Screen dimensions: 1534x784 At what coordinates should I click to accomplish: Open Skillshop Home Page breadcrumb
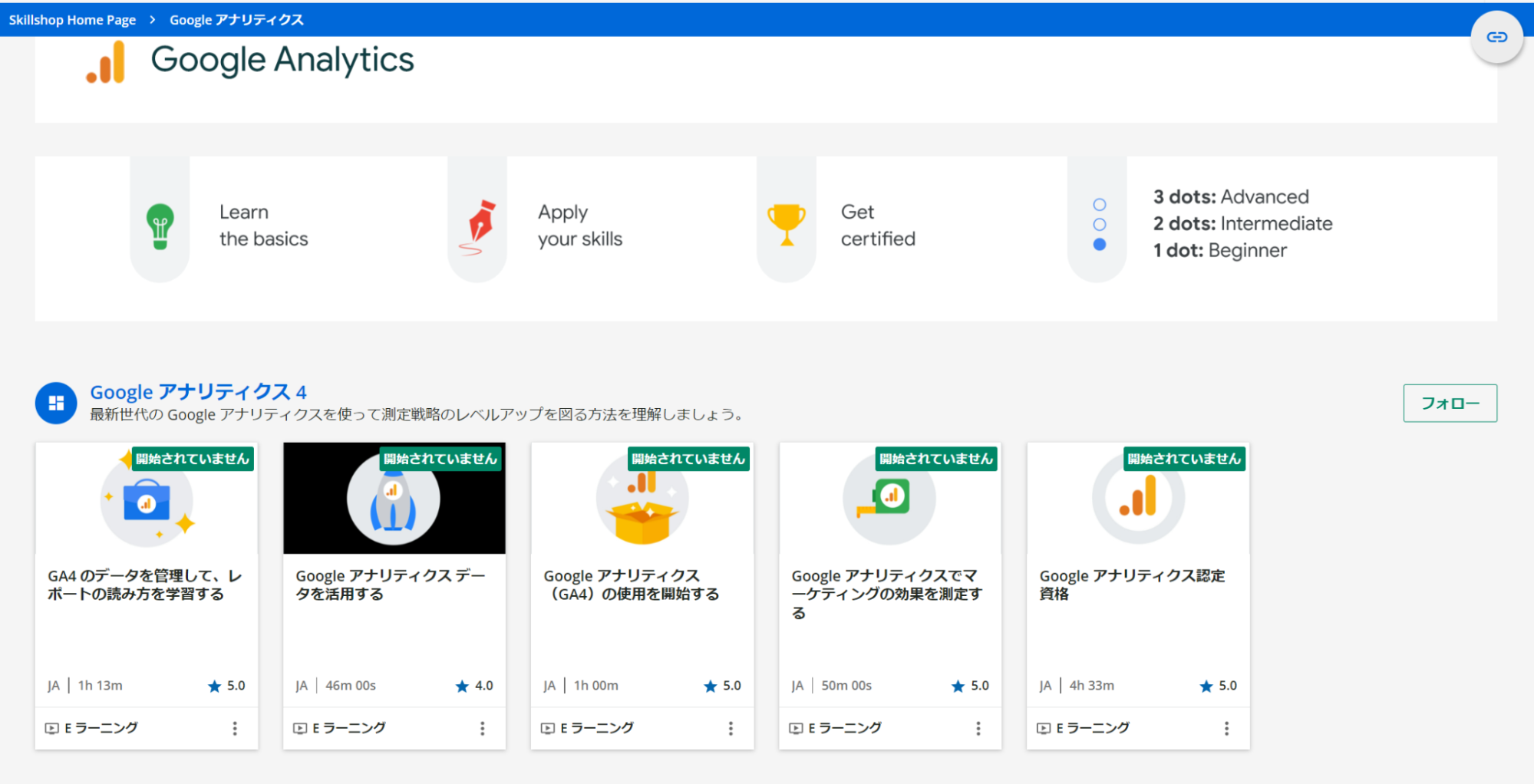click(72, 20)
